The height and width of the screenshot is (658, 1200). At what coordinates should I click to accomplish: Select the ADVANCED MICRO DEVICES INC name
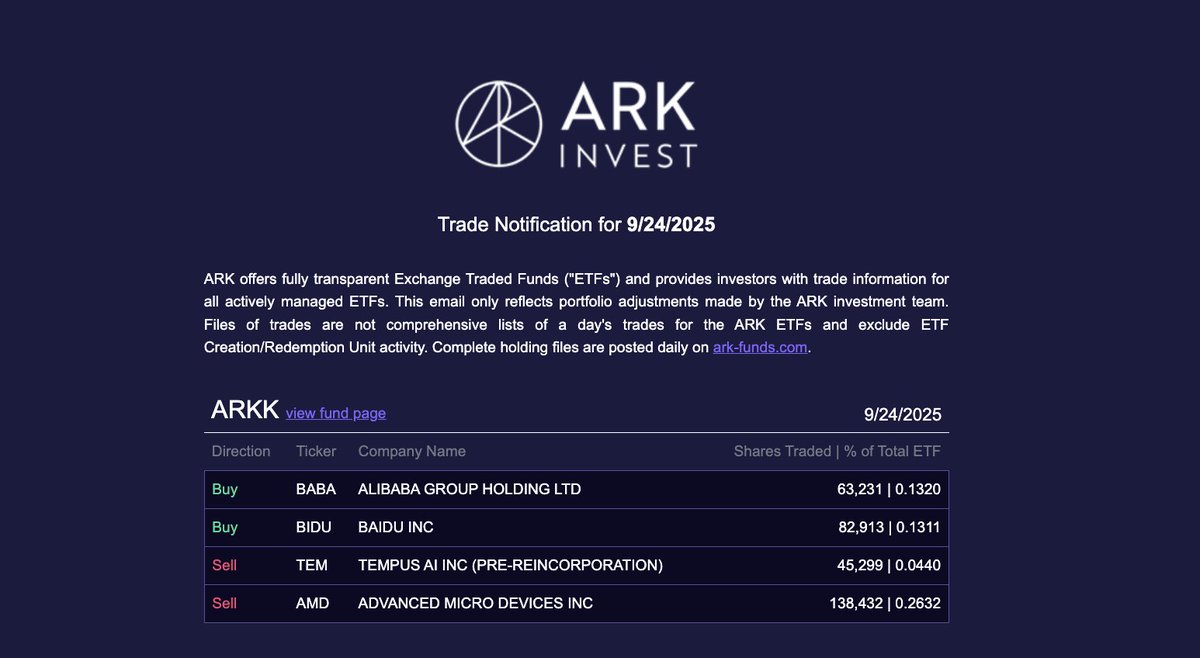coord(475,603)
